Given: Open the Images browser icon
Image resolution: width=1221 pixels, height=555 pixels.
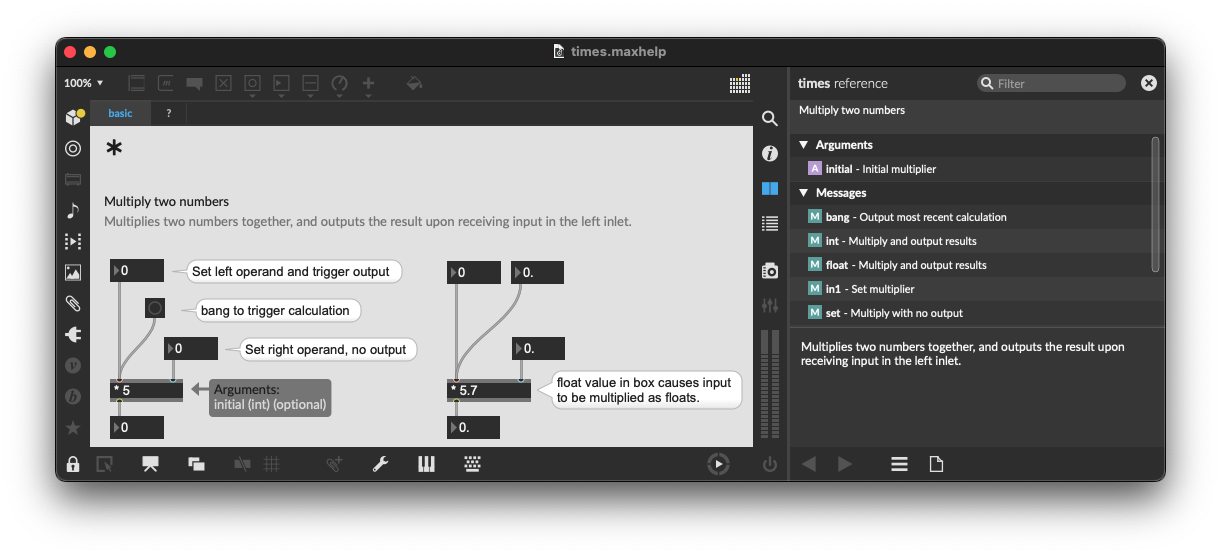Looking at the screenshot, I should [x=73, y=272].
